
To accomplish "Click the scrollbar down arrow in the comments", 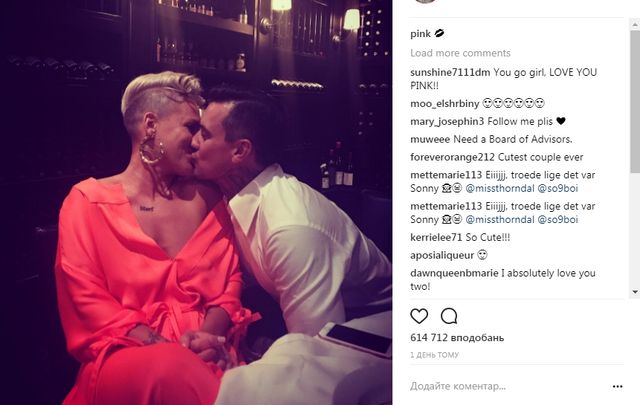I will click(x=635, y=292).
